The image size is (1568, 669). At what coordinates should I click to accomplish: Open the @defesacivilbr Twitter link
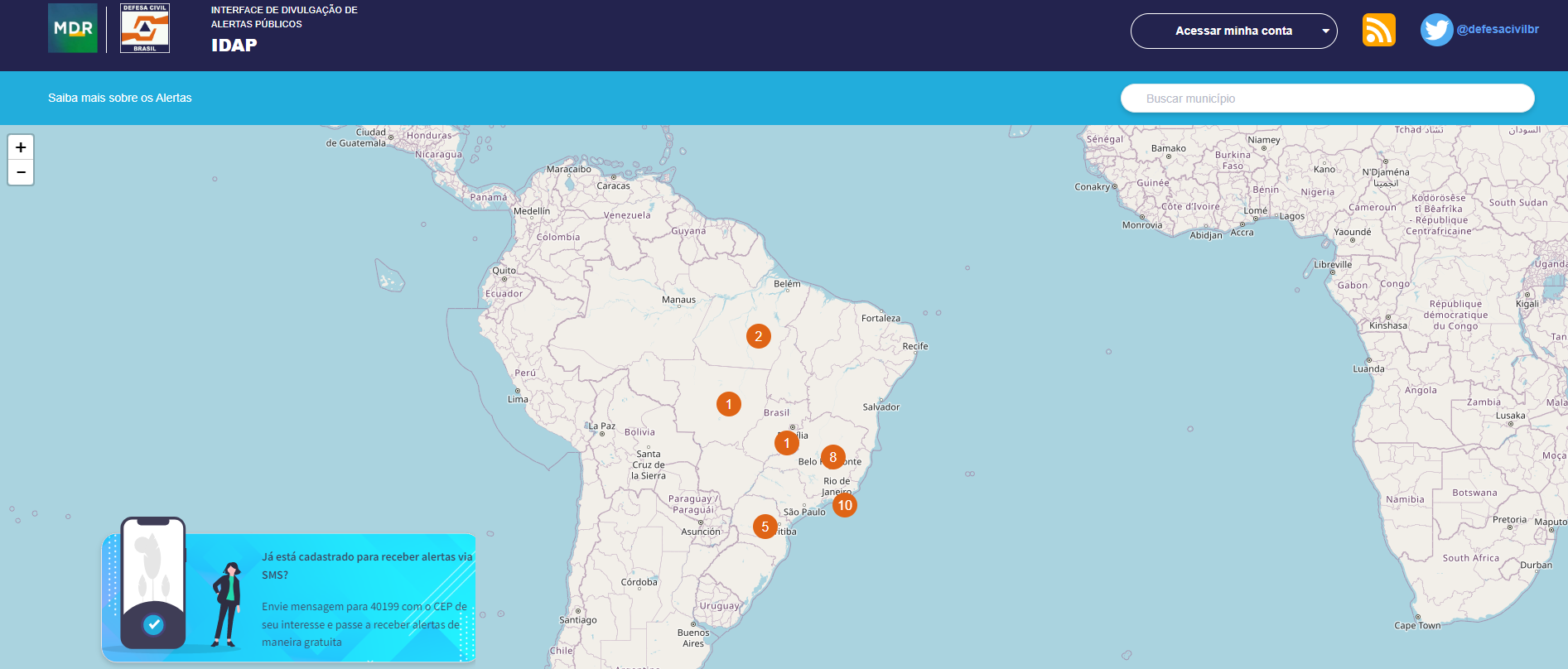coord(1498,29)
